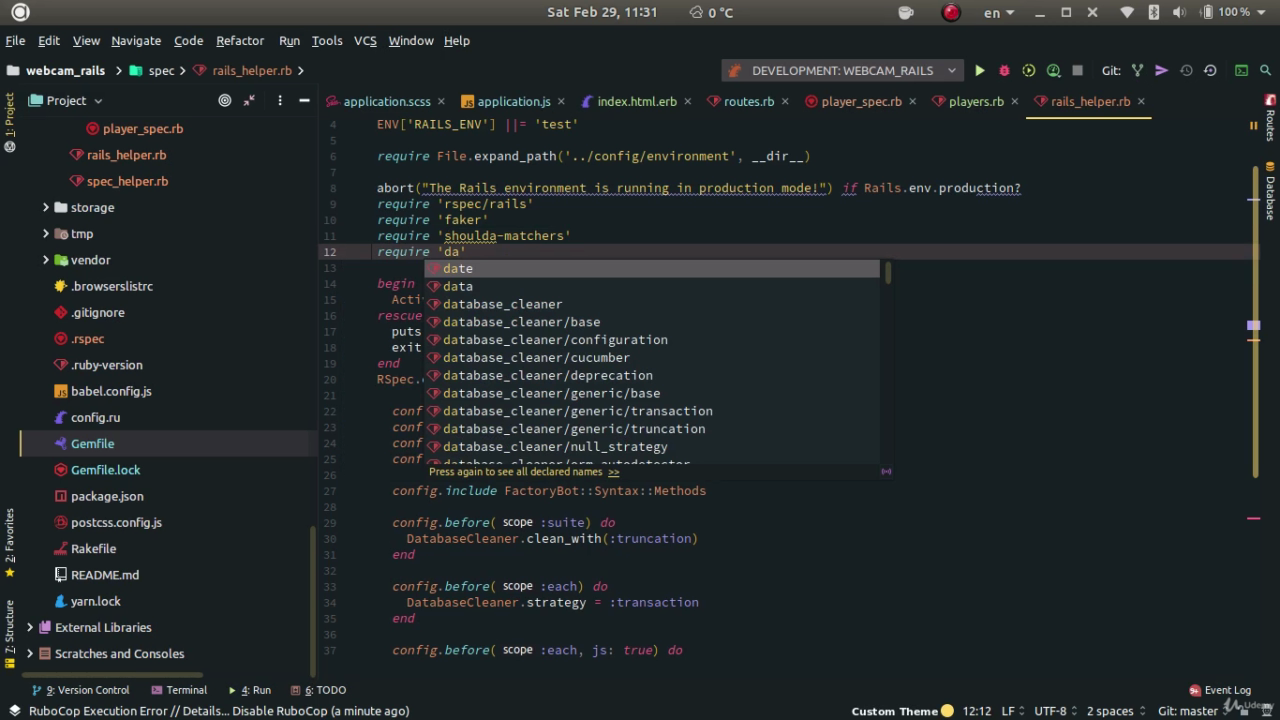Screen dimensions: 1280x720
Task: Revert changes with Git rollback icon
Action: point(1210,71)
